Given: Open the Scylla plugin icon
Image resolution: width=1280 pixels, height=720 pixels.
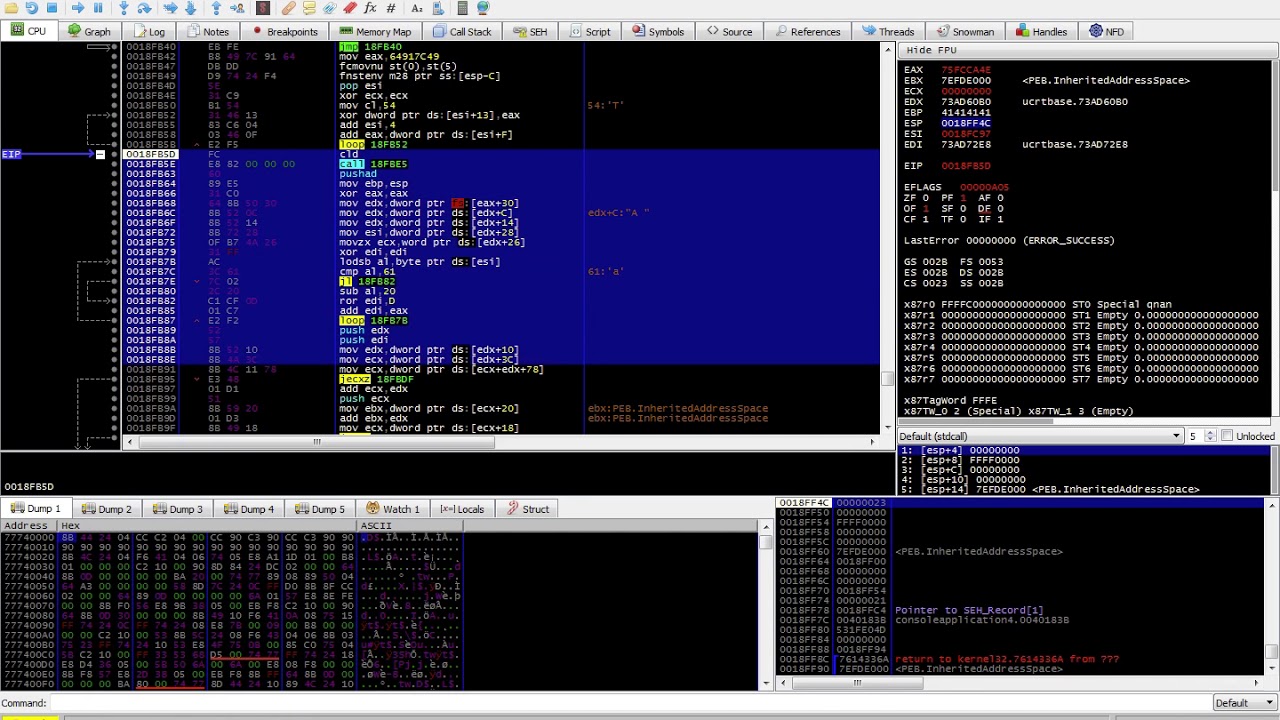Looking at the screenshot, I should [x=263, y=8].
